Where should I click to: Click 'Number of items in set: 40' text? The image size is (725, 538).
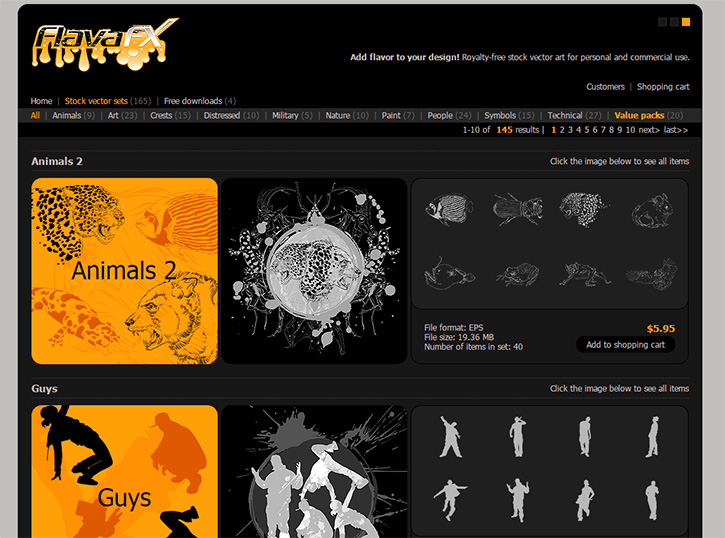(x=473, y=347)
